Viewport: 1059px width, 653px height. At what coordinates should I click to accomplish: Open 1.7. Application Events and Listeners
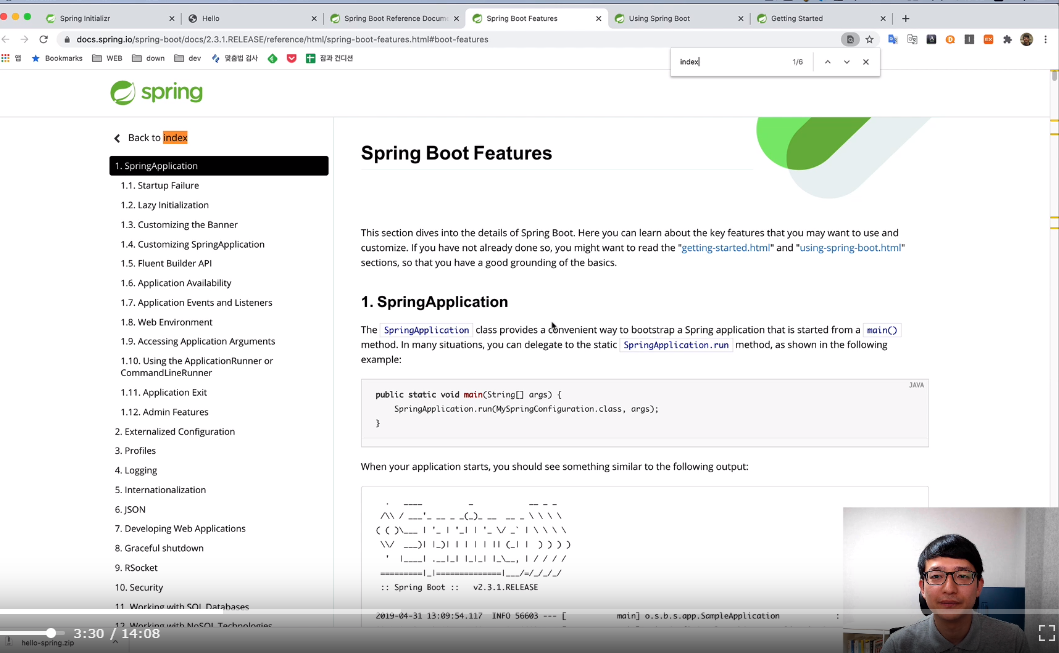(x=197, y=303)
